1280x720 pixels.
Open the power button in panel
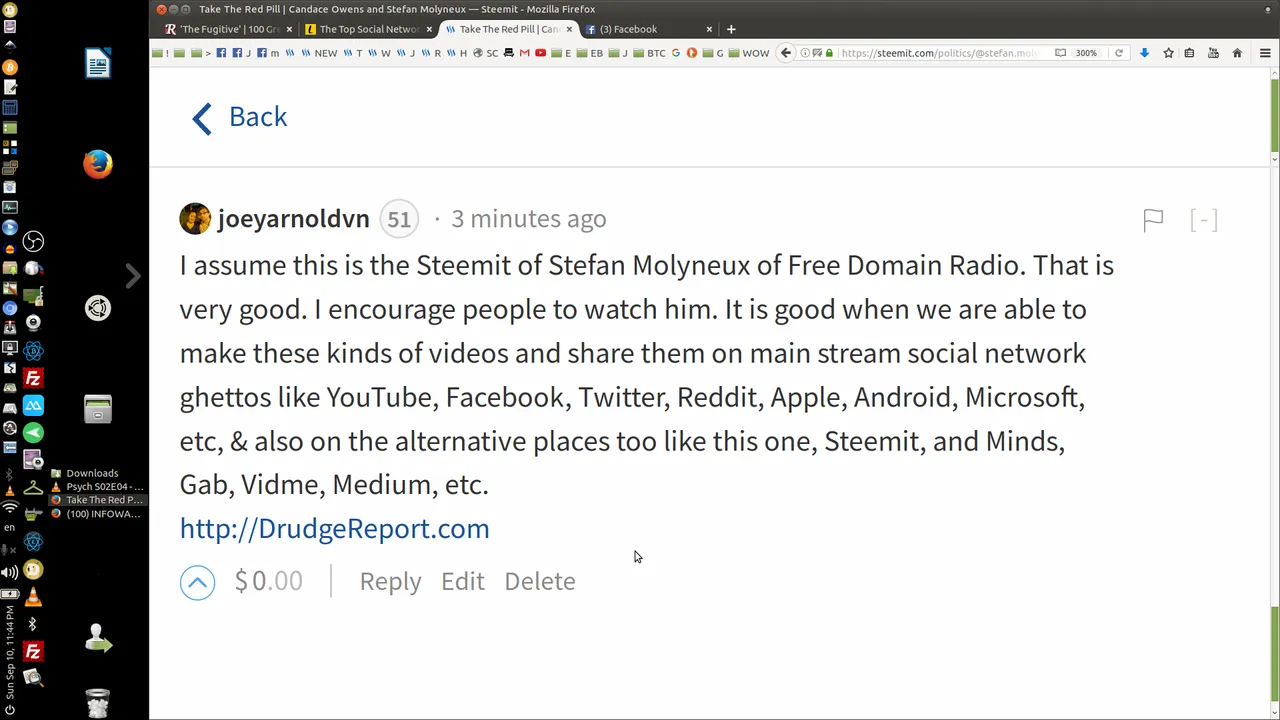point(10,710)
